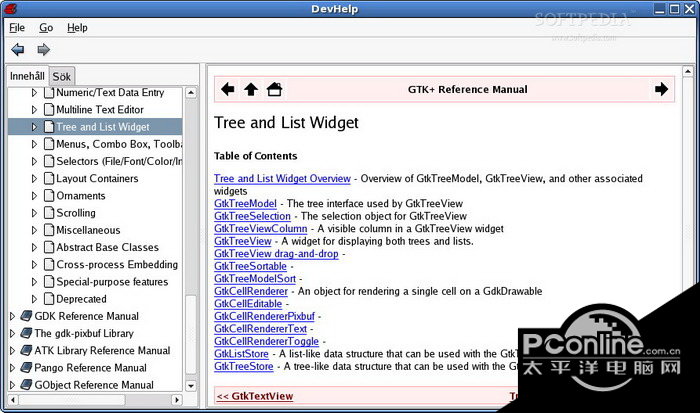
Task: Click page icon beside Multiline Text Editor
Action: 49,110
